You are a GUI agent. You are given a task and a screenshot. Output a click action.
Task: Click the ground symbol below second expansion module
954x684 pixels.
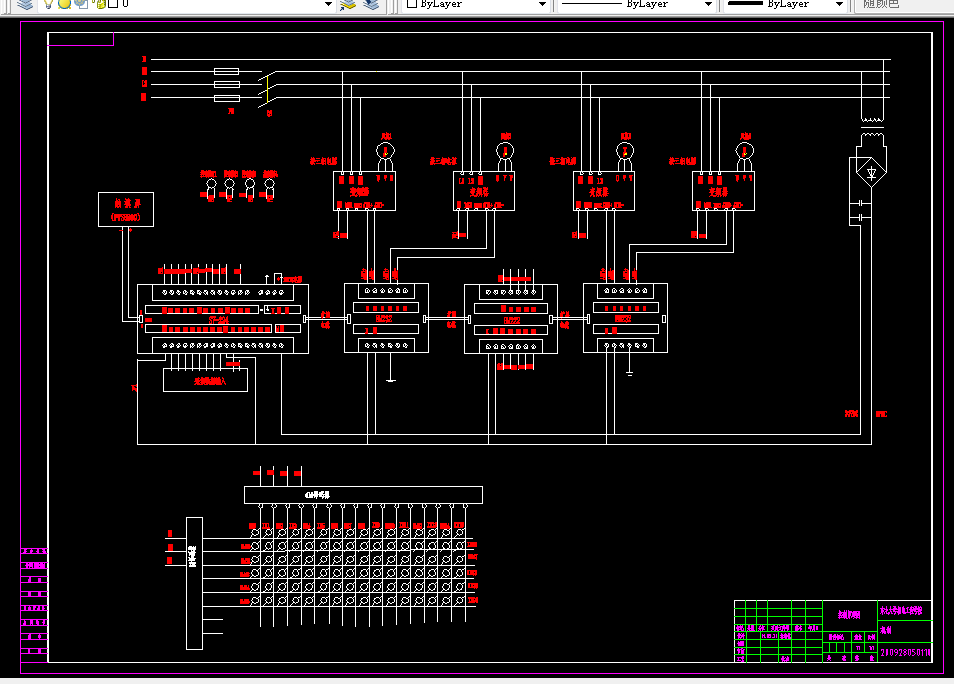(x=629, y=373)
